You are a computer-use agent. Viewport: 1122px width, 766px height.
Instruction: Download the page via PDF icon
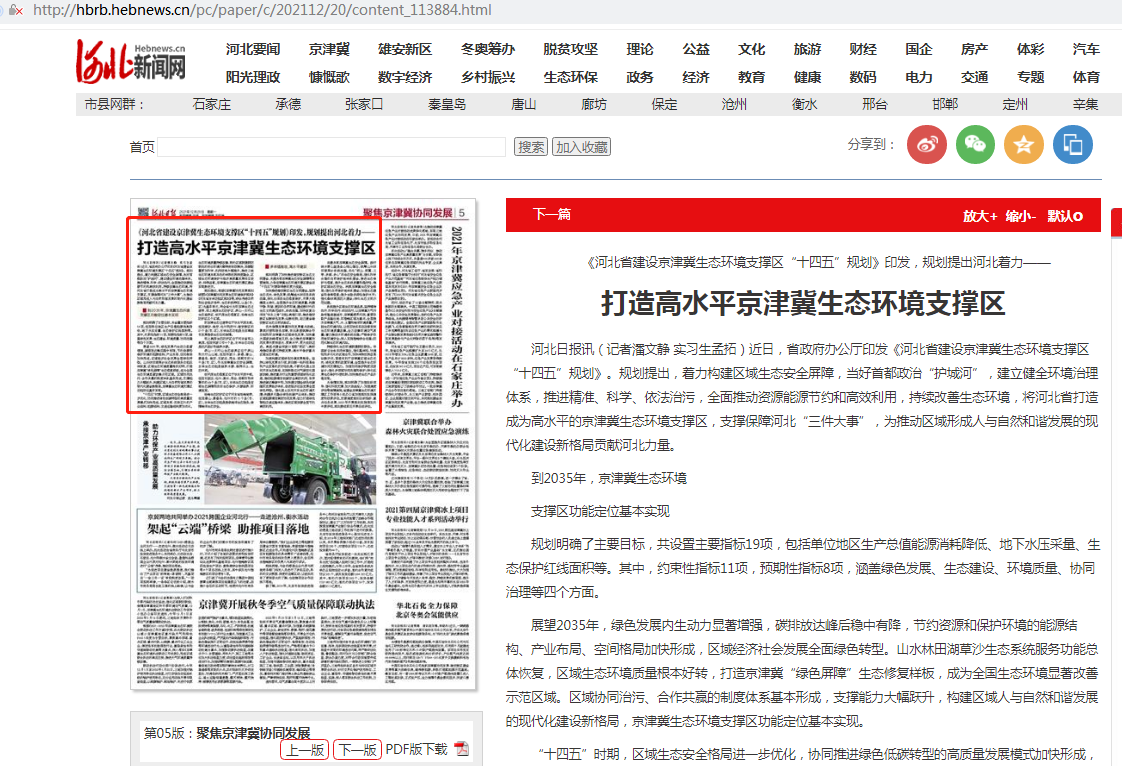[461, 750]
